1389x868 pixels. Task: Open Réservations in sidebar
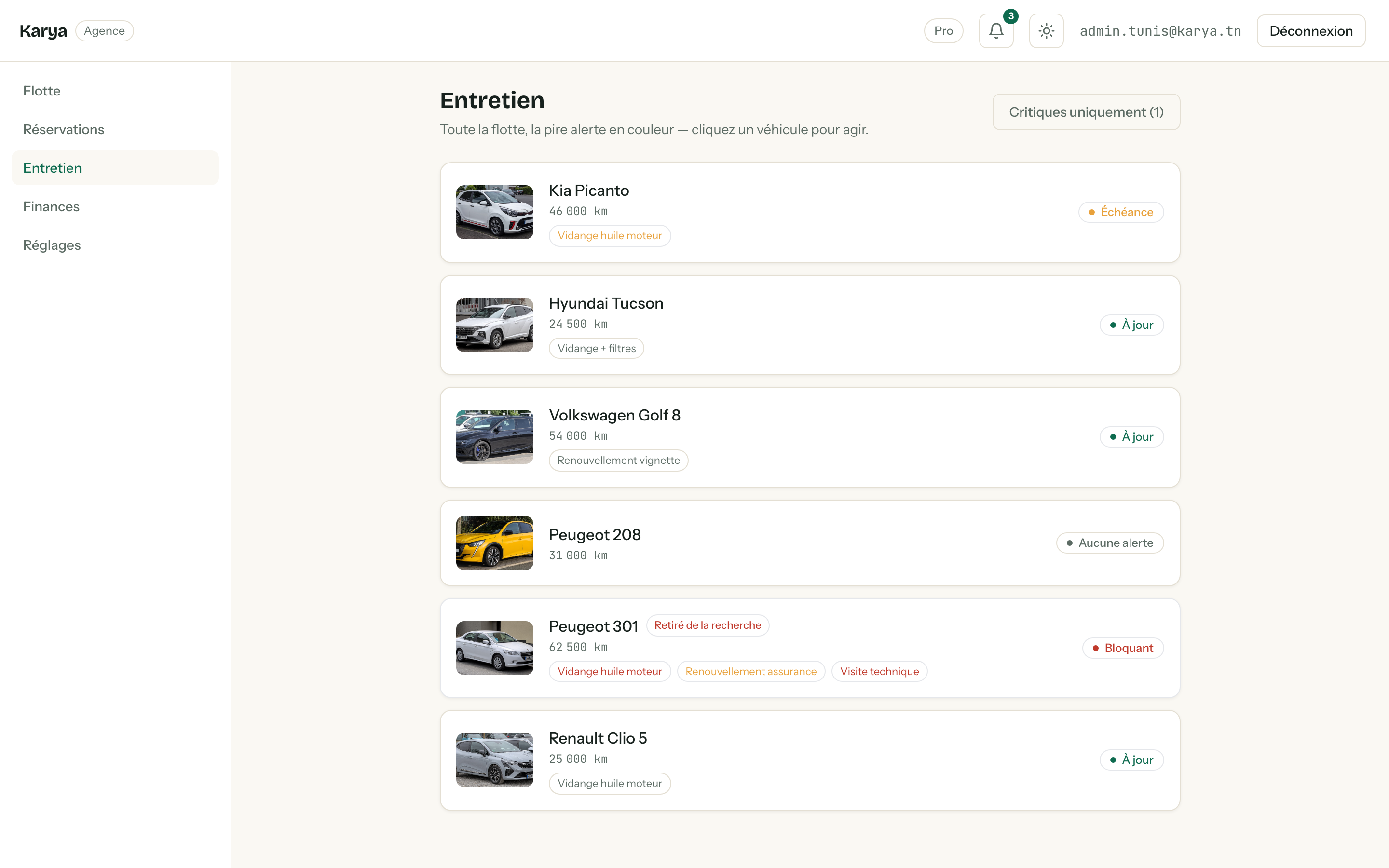(115, 129)
